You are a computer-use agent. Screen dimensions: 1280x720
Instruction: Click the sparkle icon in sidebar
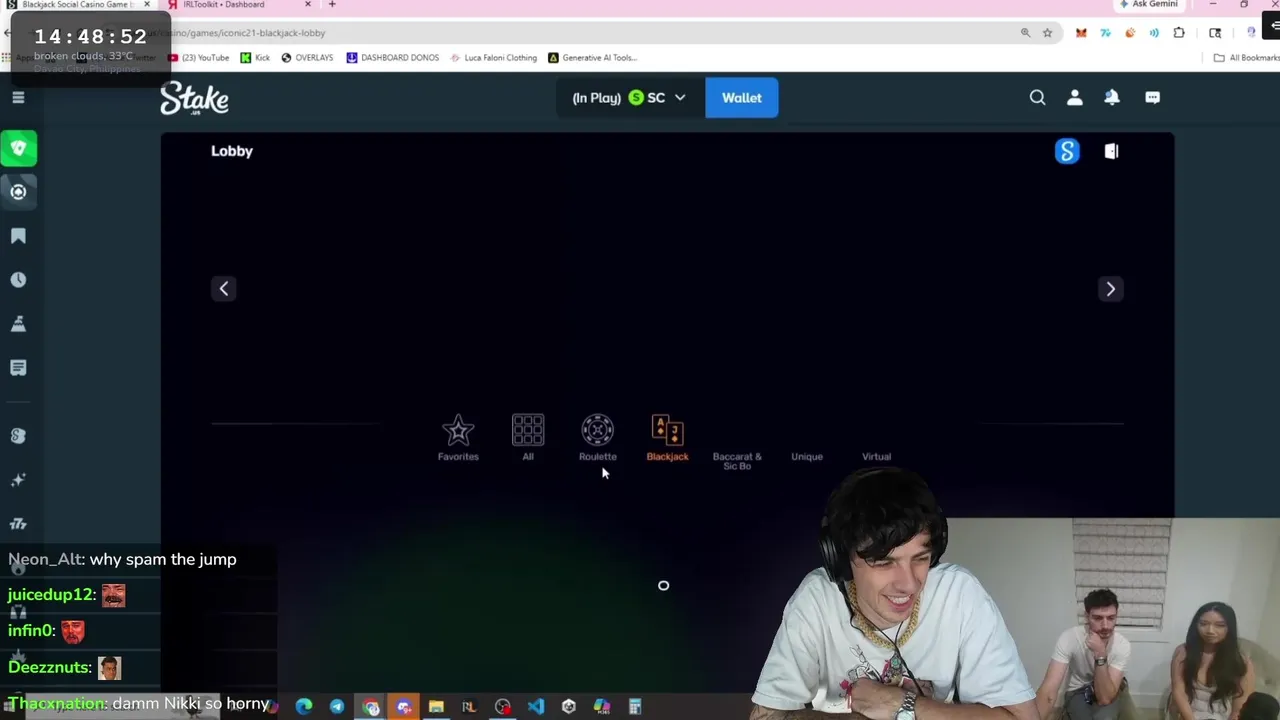coord(18,480)
